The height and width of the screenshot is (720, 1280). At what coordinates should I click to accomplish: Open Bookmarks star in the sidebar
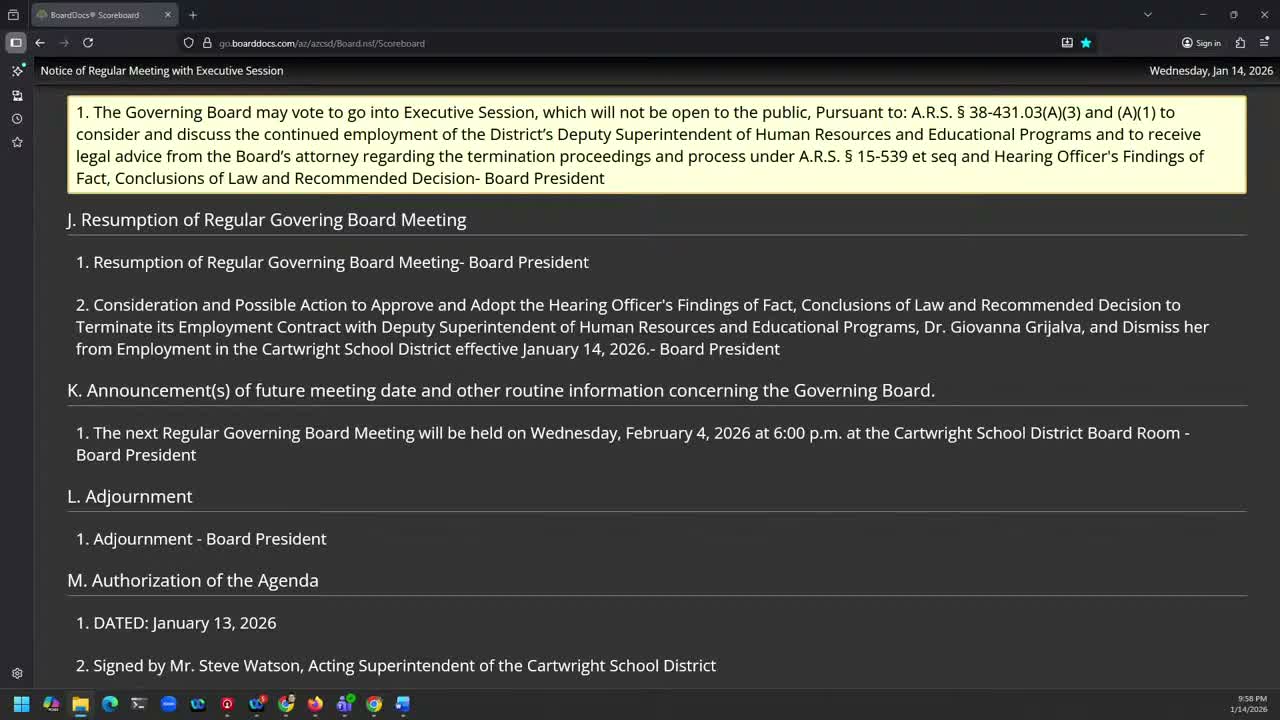click(17, 142)
